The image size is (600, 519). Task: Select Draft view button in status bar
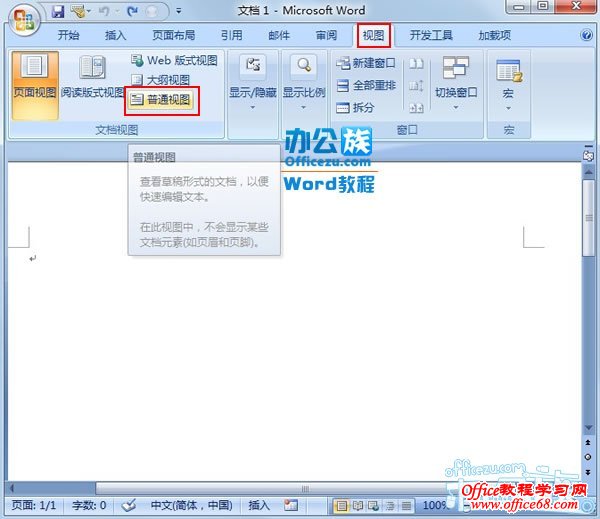pyautogui.click(x=406, y=506)
